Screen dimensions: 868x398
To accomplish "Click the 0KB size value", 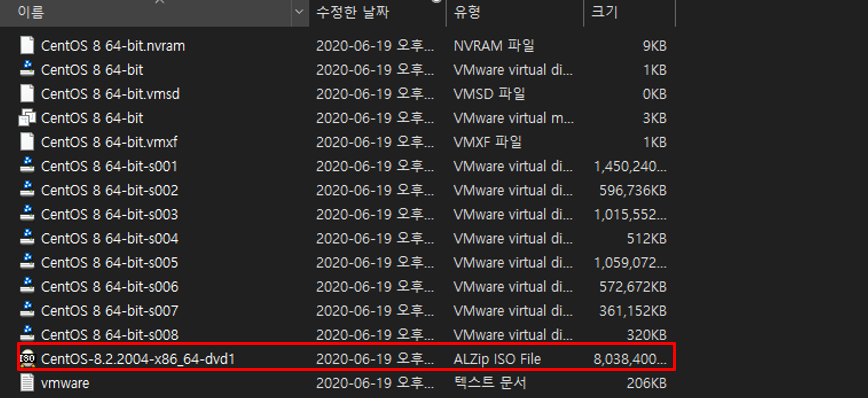I will point(654,94).
